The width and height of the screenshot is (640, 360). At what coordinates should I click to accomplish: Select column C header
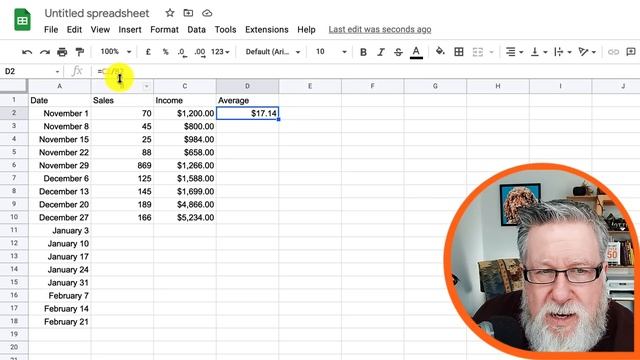click(185, 86)
